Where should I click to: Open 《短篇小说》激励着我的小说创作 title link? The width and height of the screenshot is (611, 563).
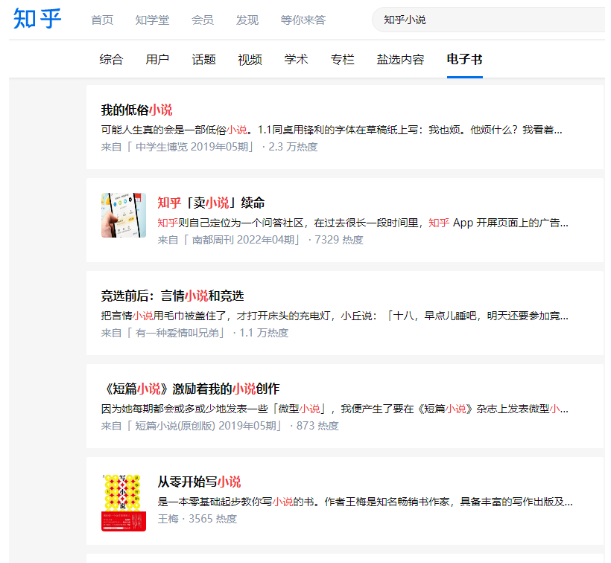pyautogui.click(x=190, y=388)
